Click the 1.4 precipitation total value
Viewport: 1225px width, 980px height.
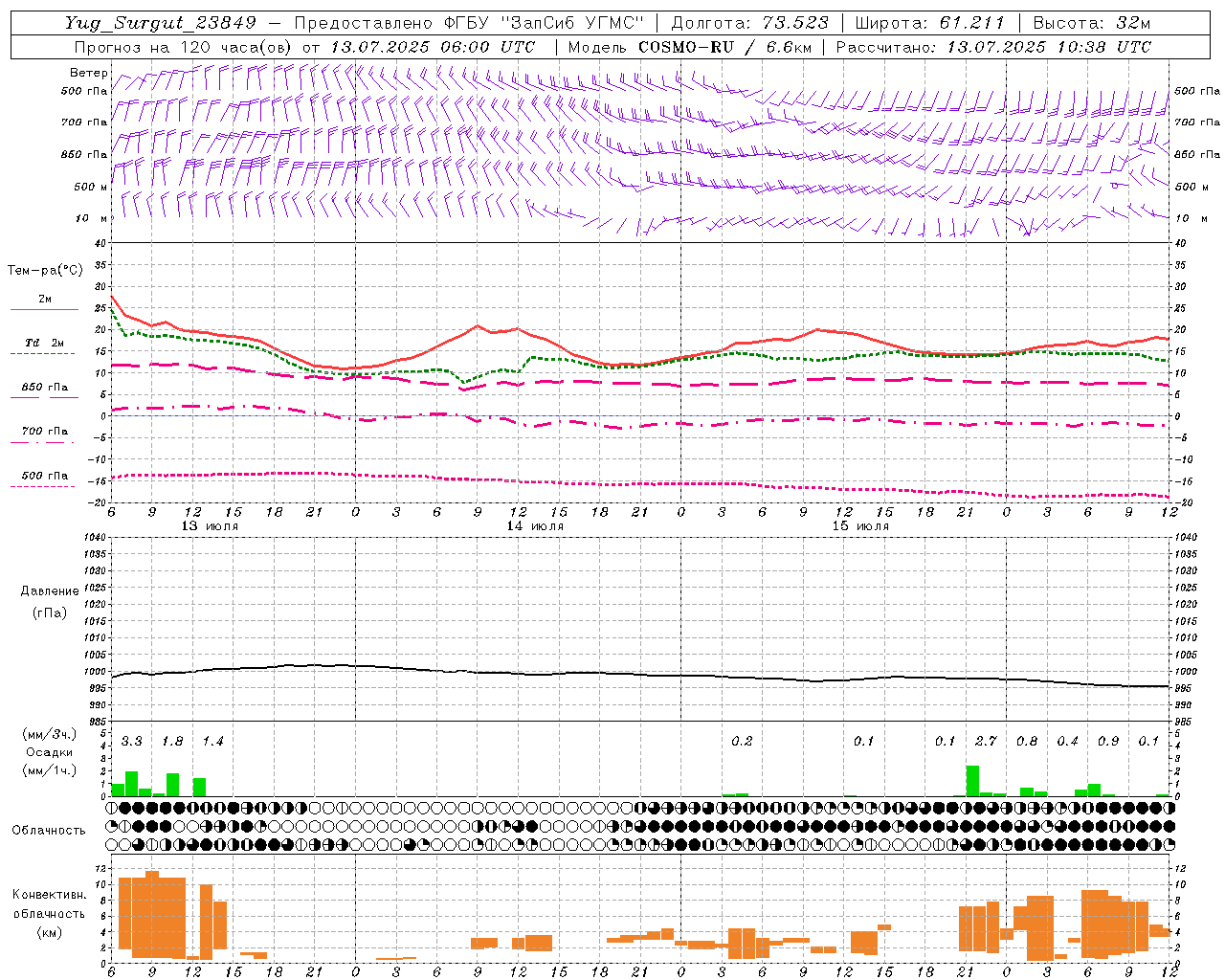[x=212, y=742]
